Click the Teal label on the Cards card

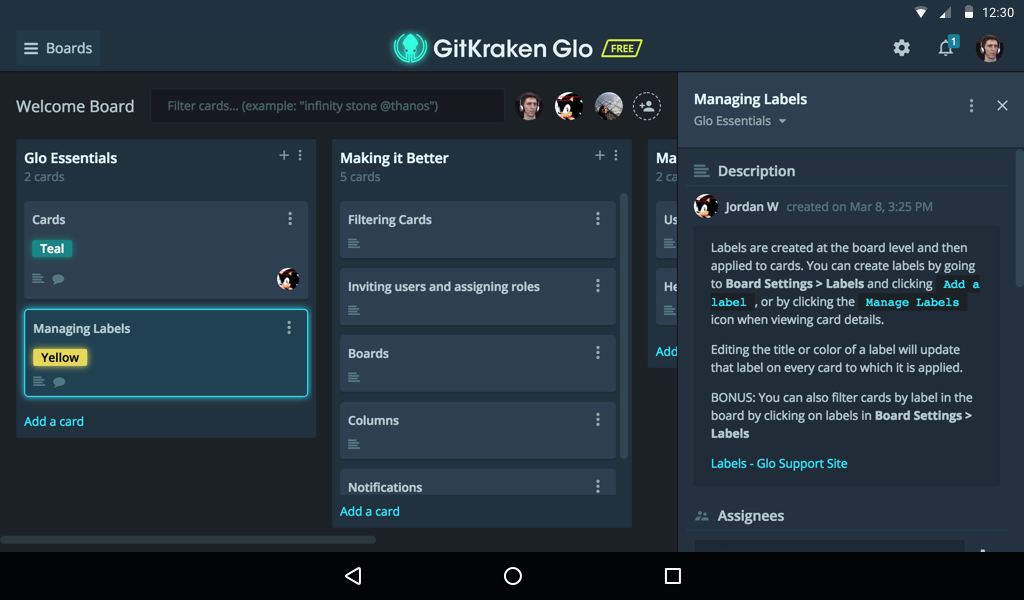click(x=52, y=249)
